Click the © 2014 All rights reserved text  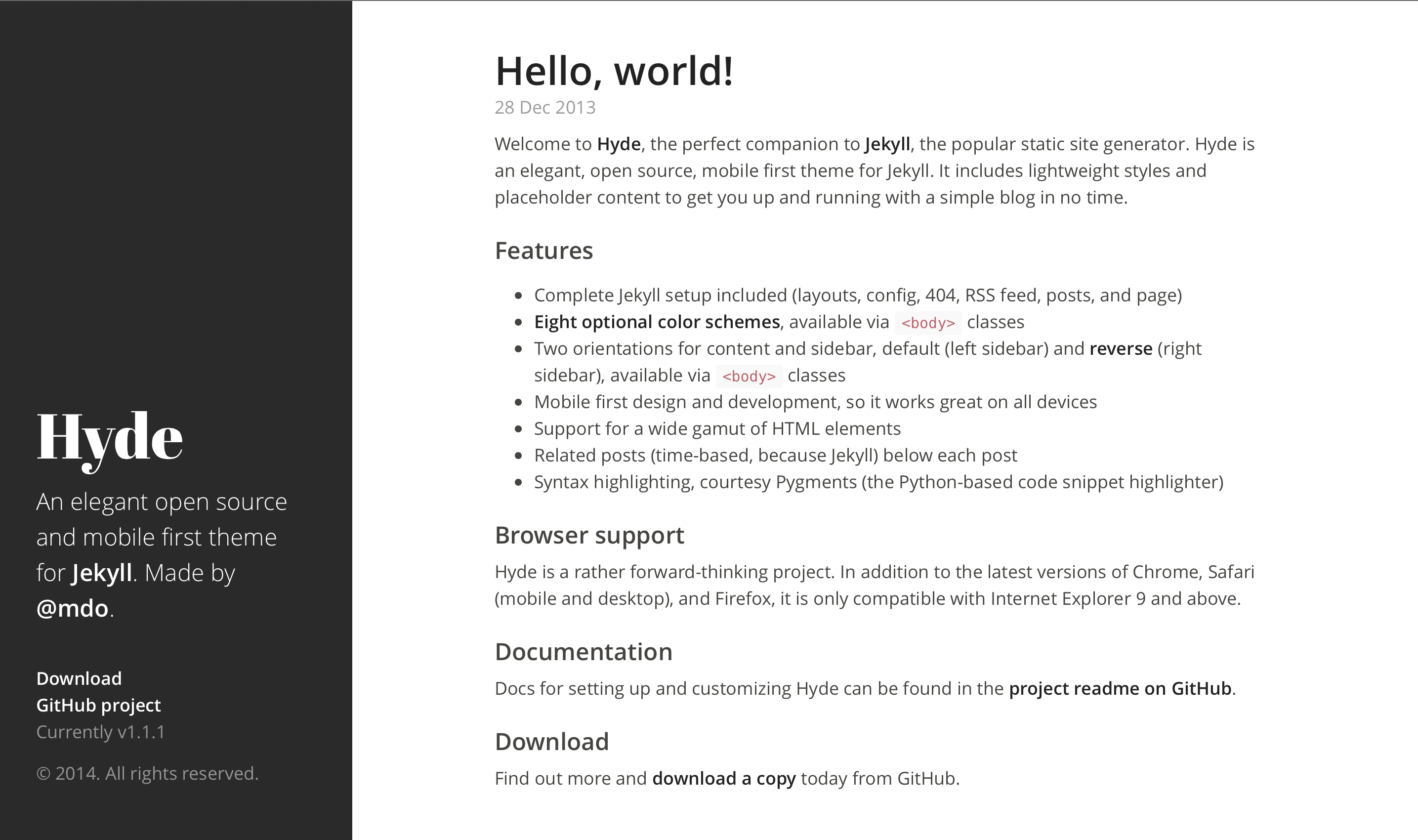pyautogui.click(x=147, y=773)
